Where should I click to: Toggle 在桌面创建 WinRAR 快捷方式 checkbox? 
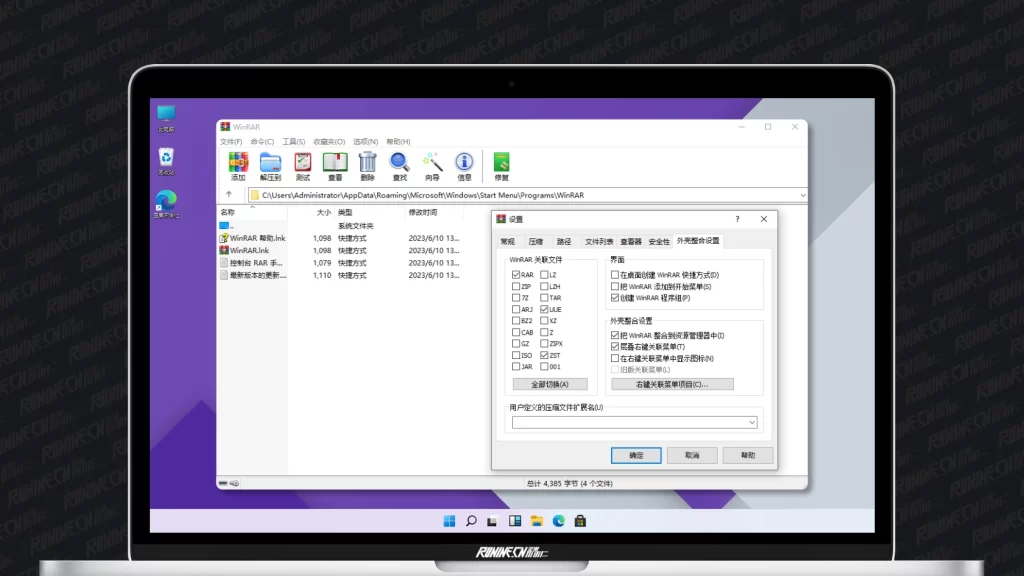tap(615, 275)
